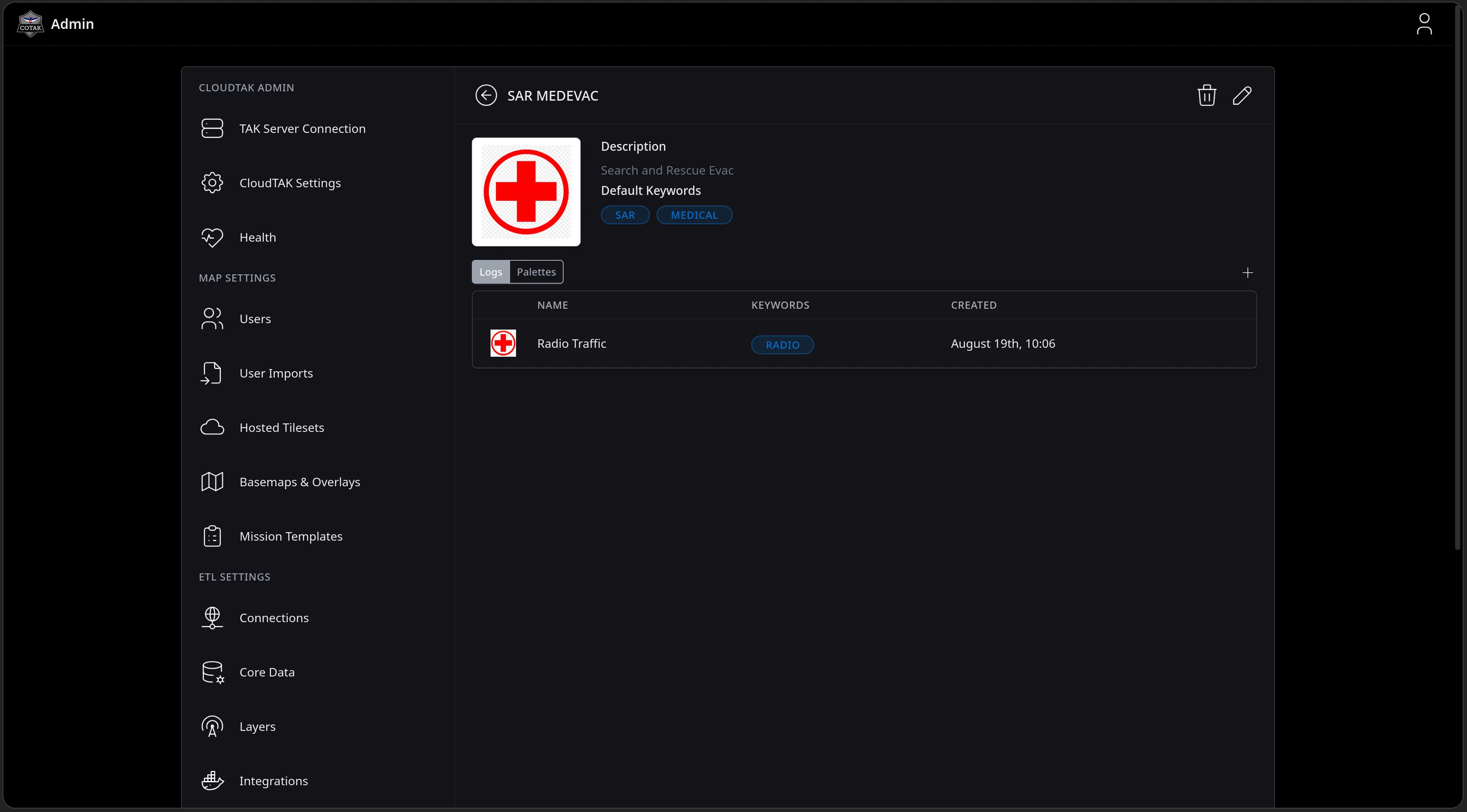Click the Search and Rescue Evac description

click(666, 170)
